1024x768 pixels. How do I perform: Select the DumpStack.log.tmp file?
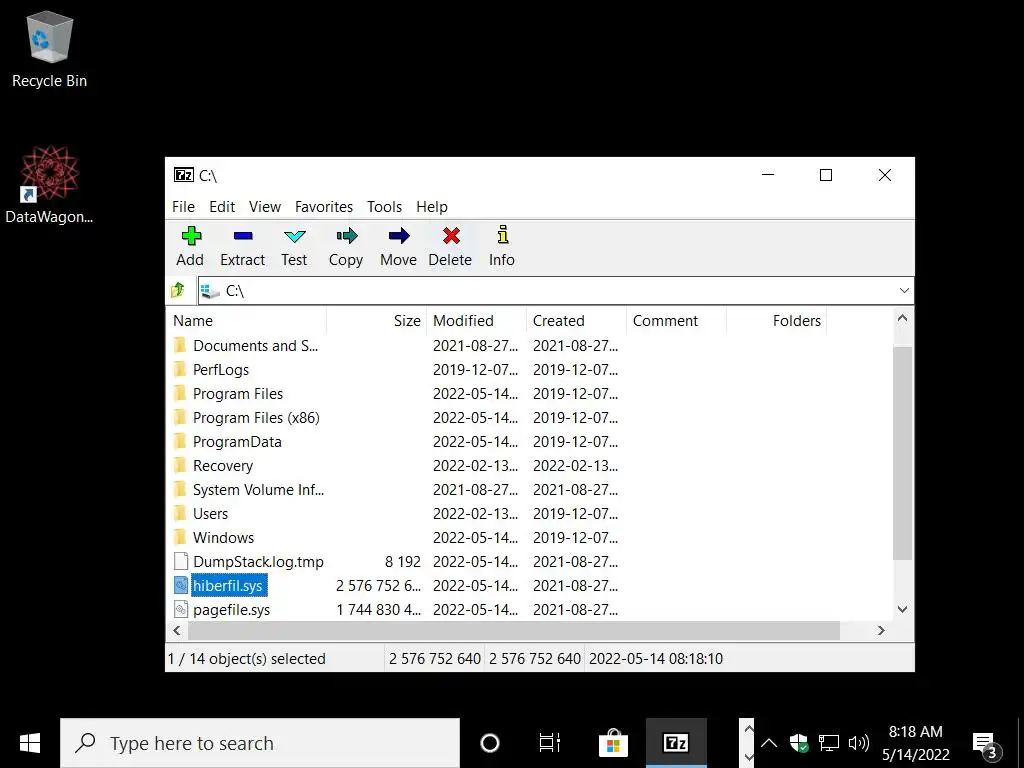pos(249,562)
